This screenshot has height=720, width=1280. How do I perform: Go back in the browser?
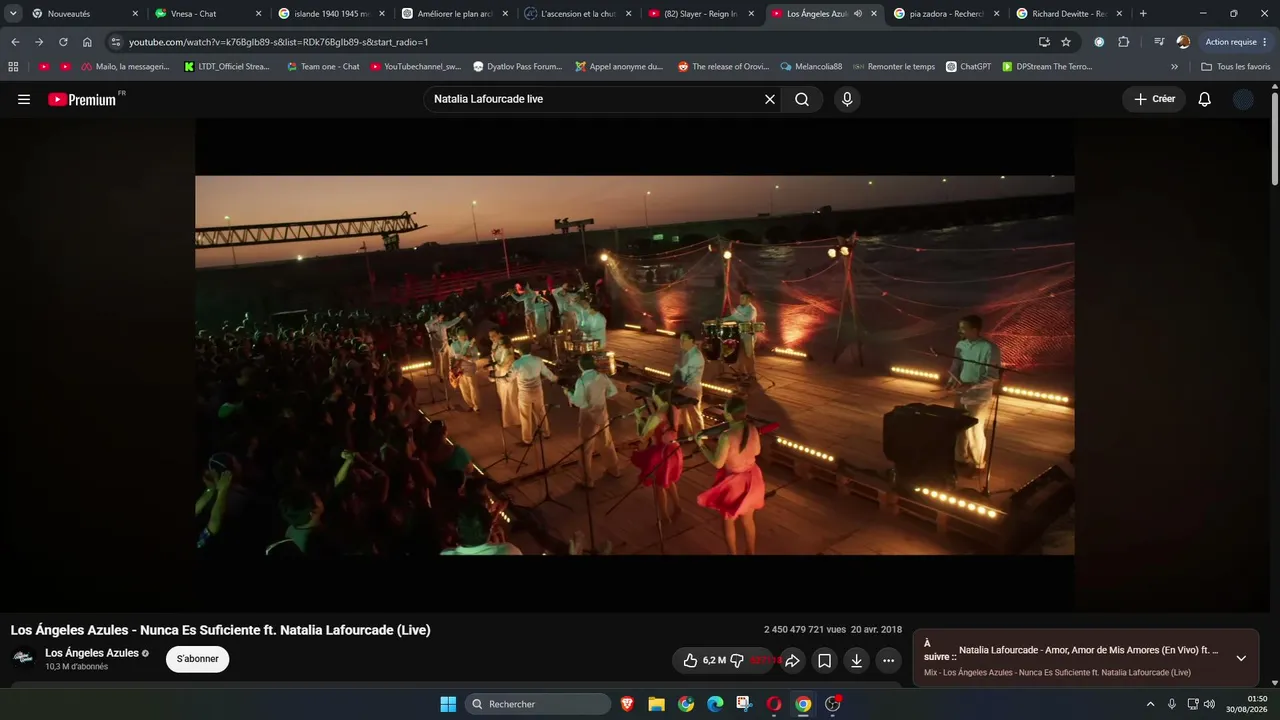[15, 42]
